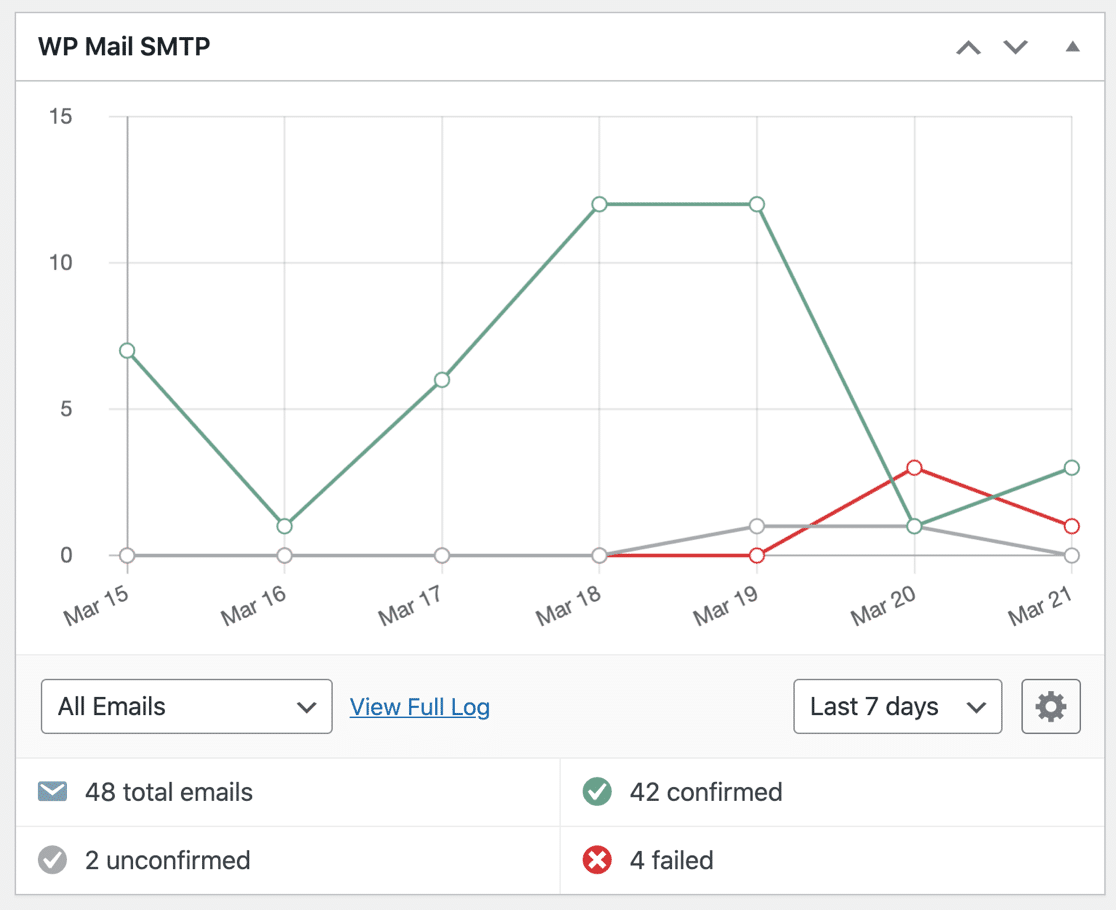1116x910 pixels.
Task: Open the Last 7 days dropdown
Action: (897, 707)
